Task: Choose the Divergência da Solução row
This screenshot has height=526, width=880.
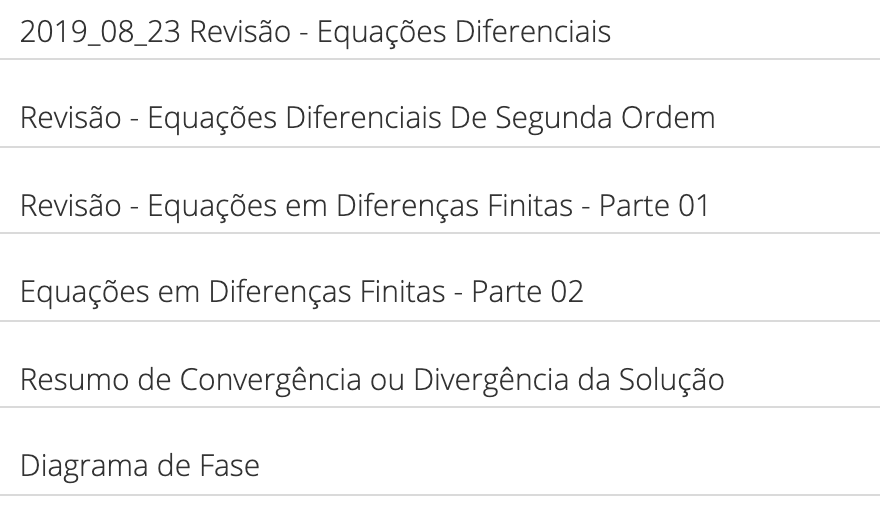Action: [440, 364]
